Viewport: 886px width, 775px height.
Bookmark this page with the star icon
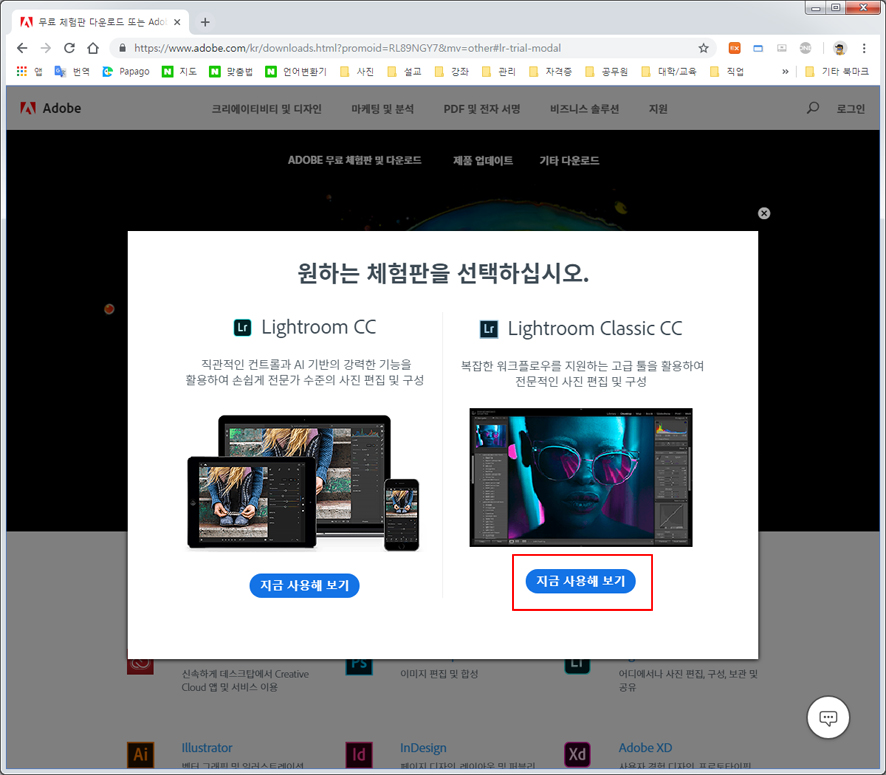[x=703, y=48]
